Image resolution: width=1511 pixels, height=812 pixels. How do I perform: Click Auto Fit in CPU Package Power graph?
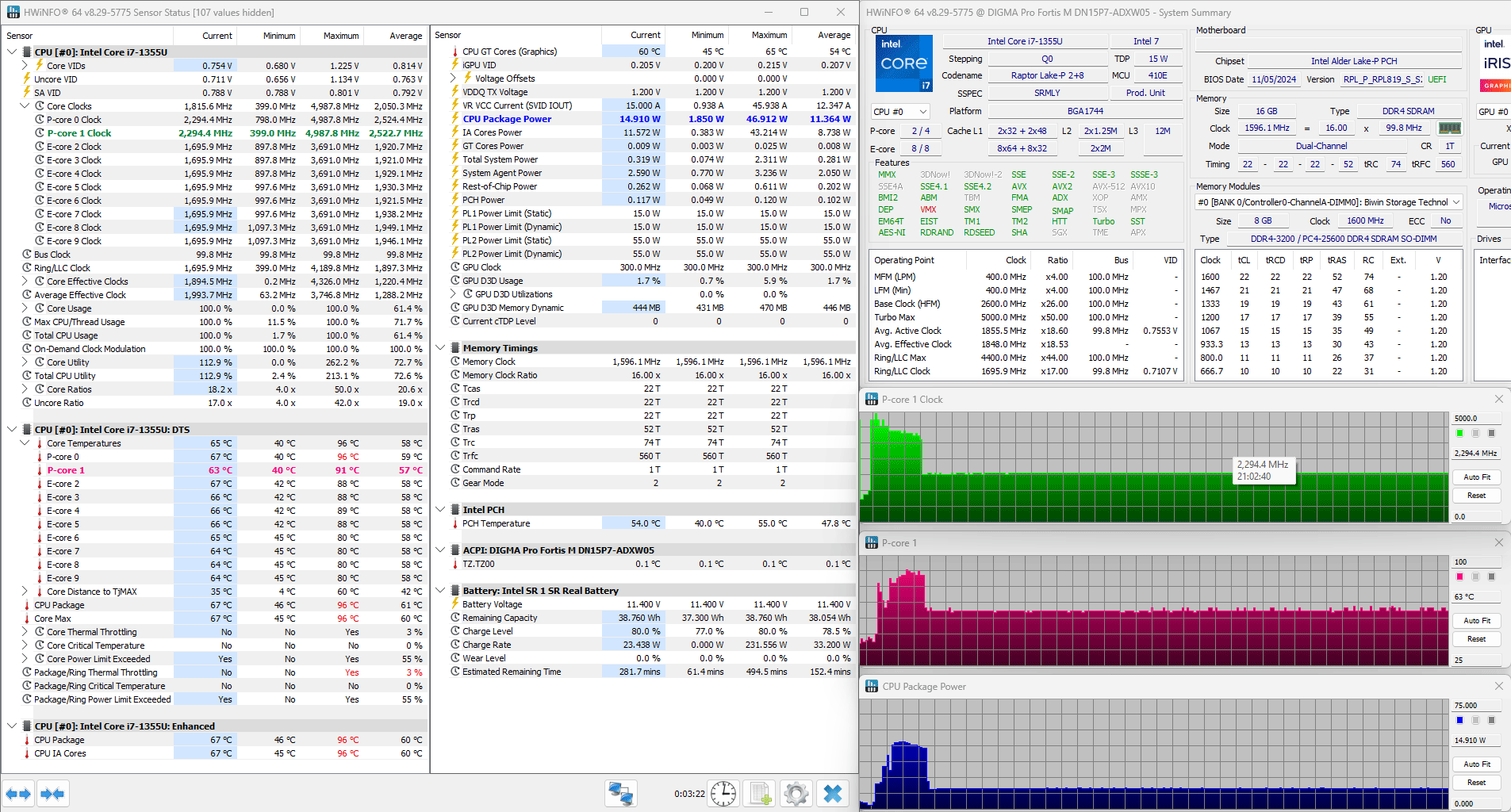tap(1477, 764)
